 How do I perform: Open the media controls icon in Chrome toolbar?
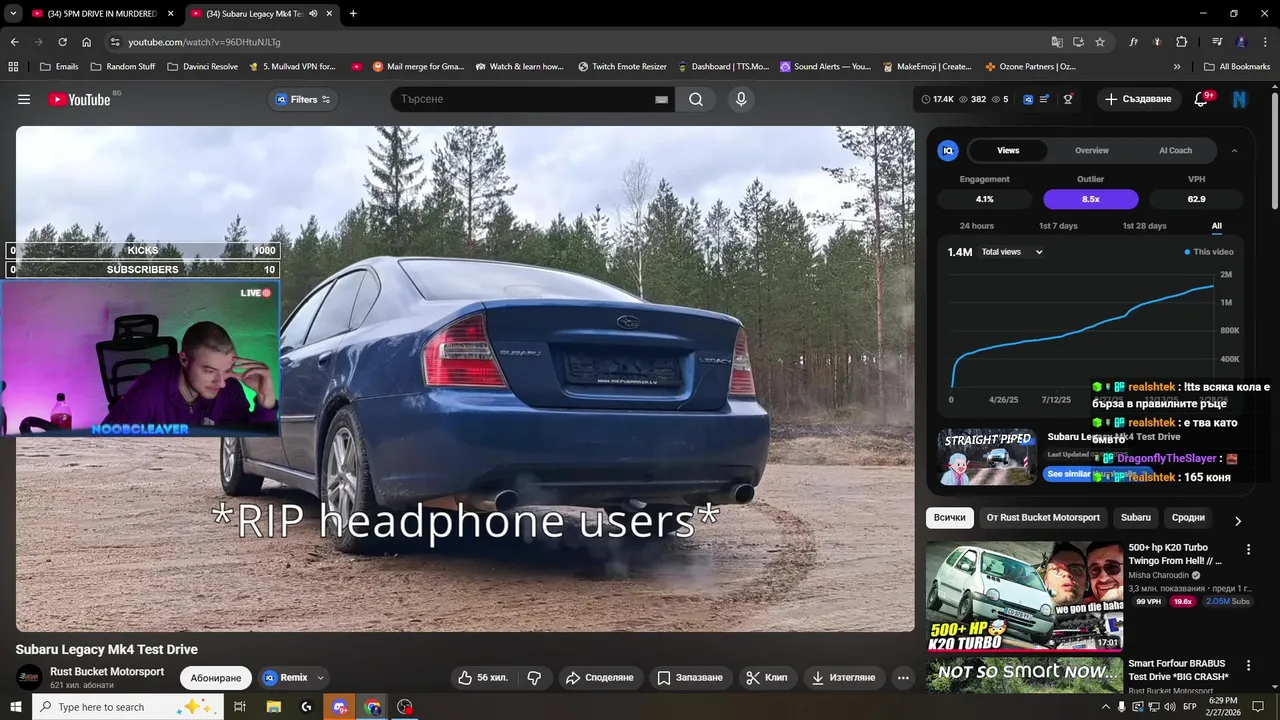(x=1217, y=42)
